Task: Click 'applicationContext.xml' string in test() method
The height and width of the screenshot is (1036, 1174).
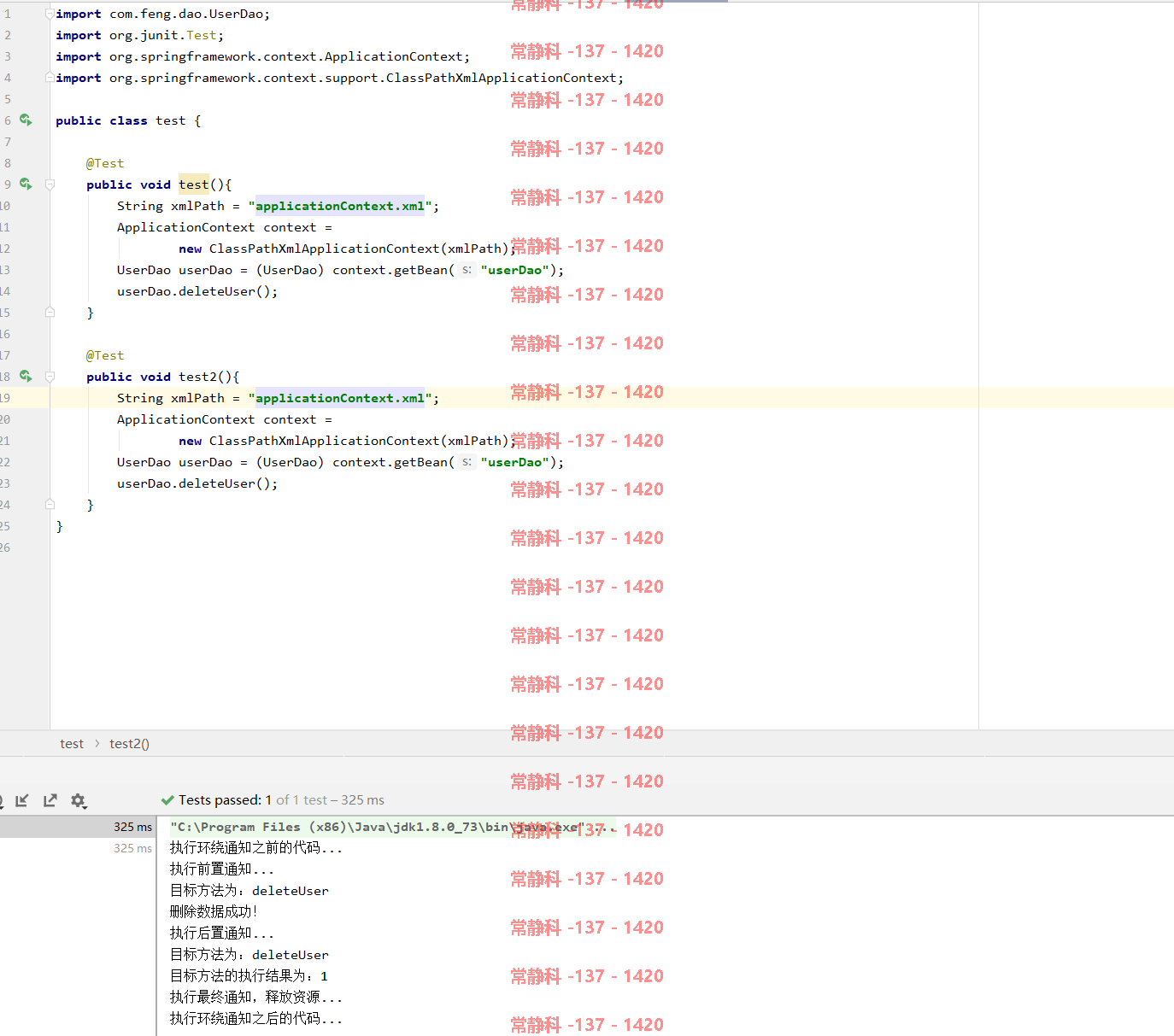Action: [x=340, y=206]
